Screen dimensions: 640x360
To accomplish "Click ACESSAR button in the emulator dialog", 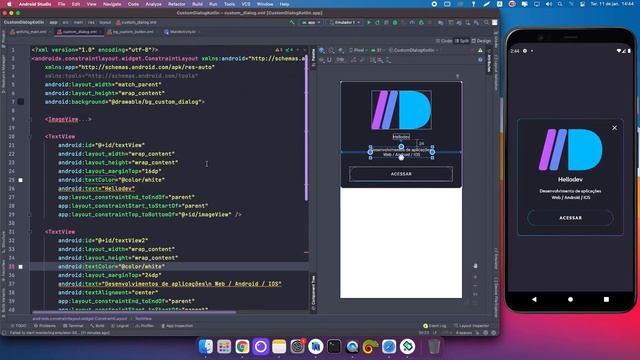I will tap(570, 218).
